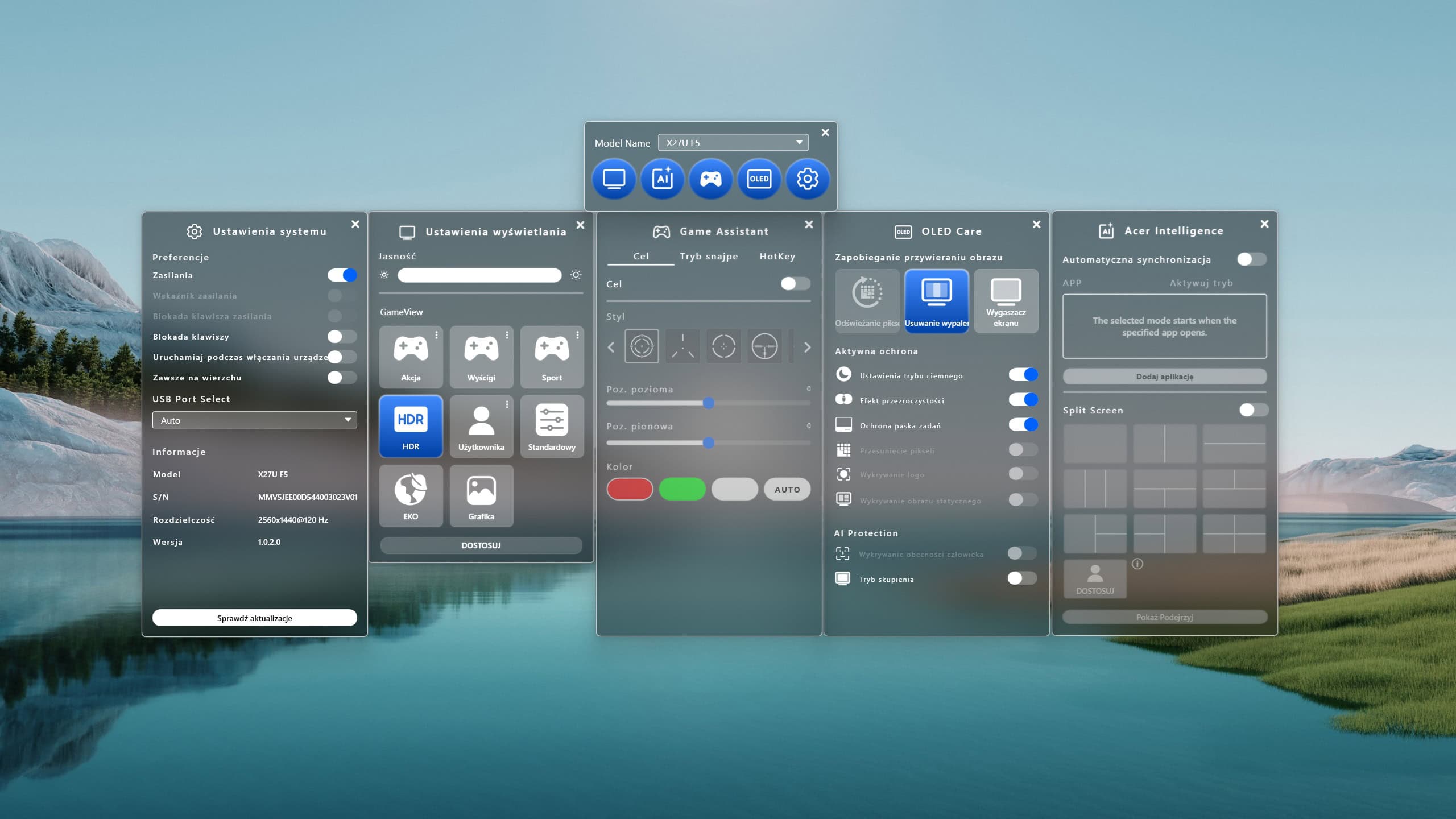This screenshot has width=1456, height=819.
Task: Pick the green crosshair color
Action: pyautogui.click(x=682, y=489)
